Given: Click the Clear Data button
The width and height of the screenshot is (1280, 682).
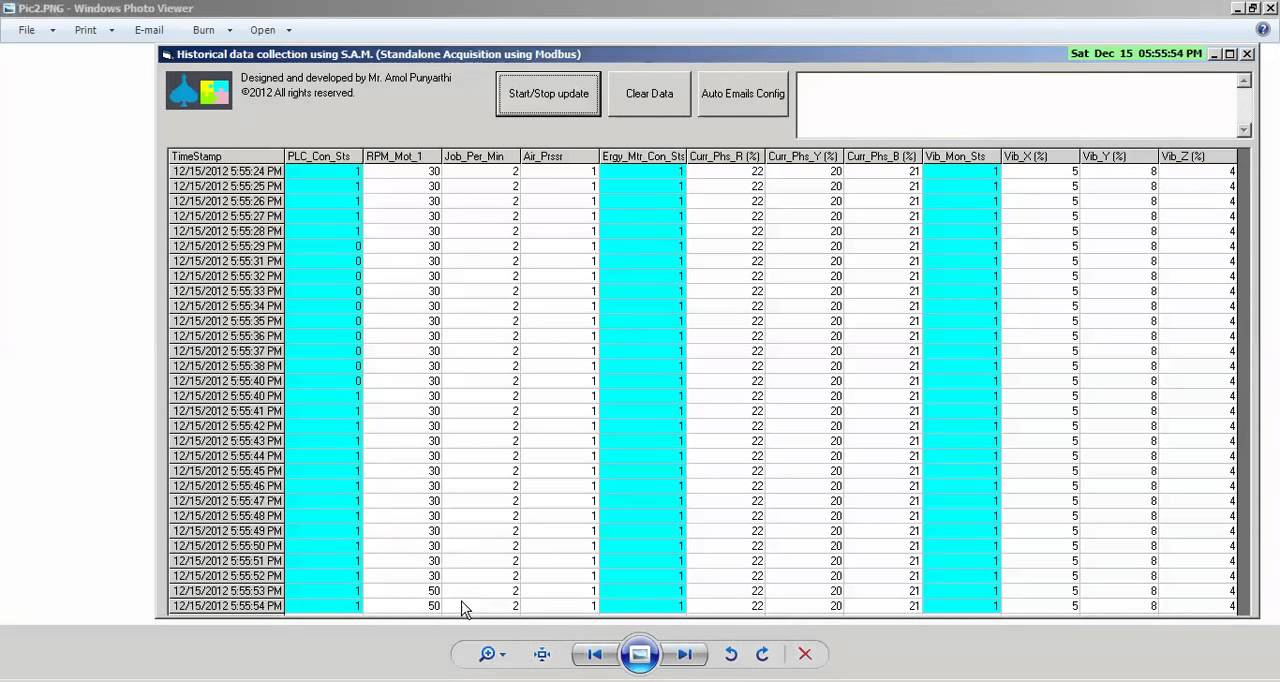Looking at the screenshot, I should pyautogui.click(x=649, y=93).
